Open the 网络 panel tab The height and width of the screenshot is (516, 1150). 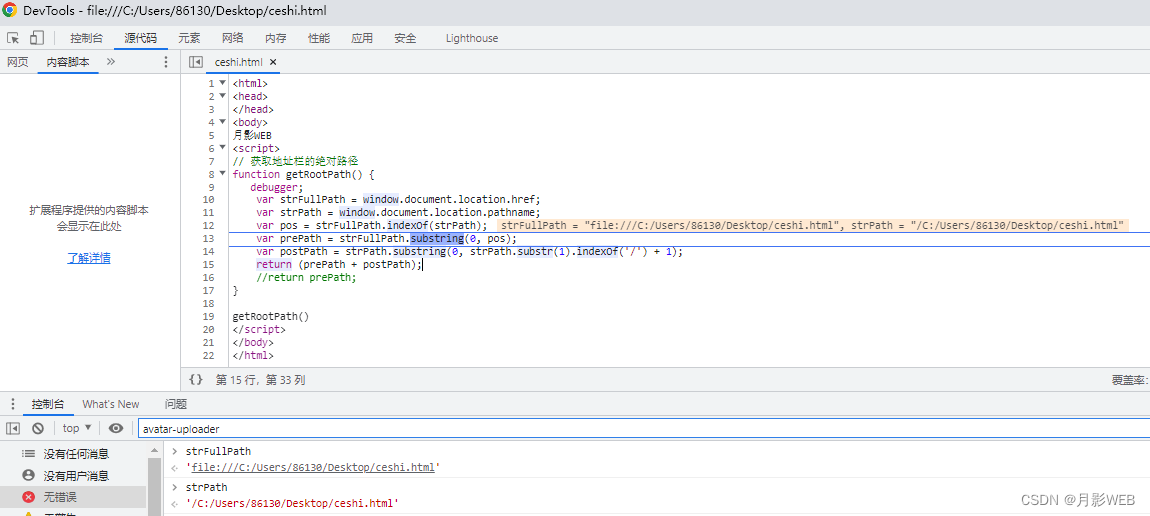tap(232, 38)
